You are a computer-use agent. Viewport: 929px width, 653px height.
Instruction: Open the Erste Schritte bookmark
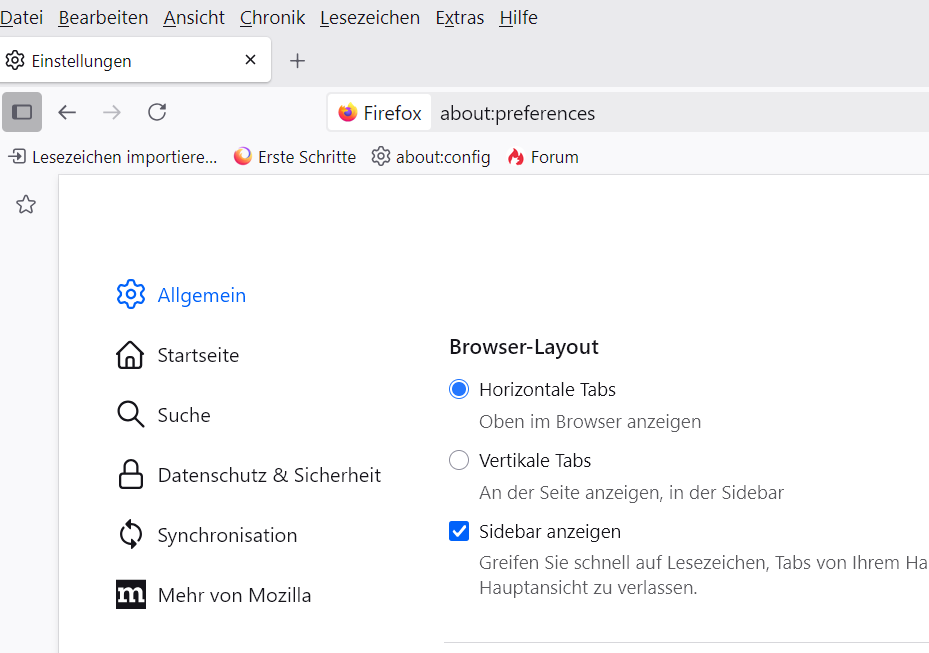tap(295, 157)
